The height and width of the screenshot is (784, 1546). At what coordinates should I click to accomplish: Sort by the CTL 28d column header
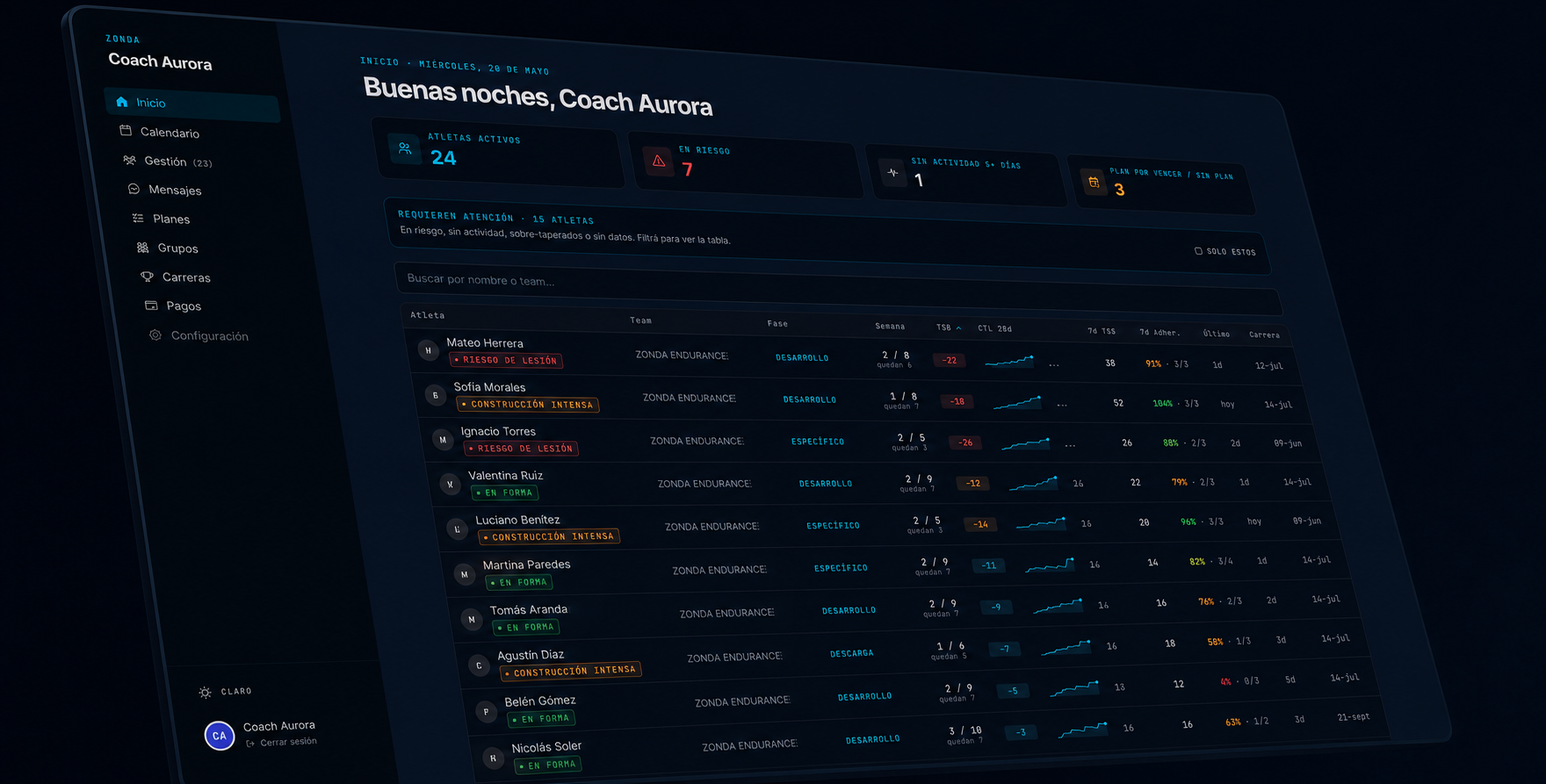994,328
